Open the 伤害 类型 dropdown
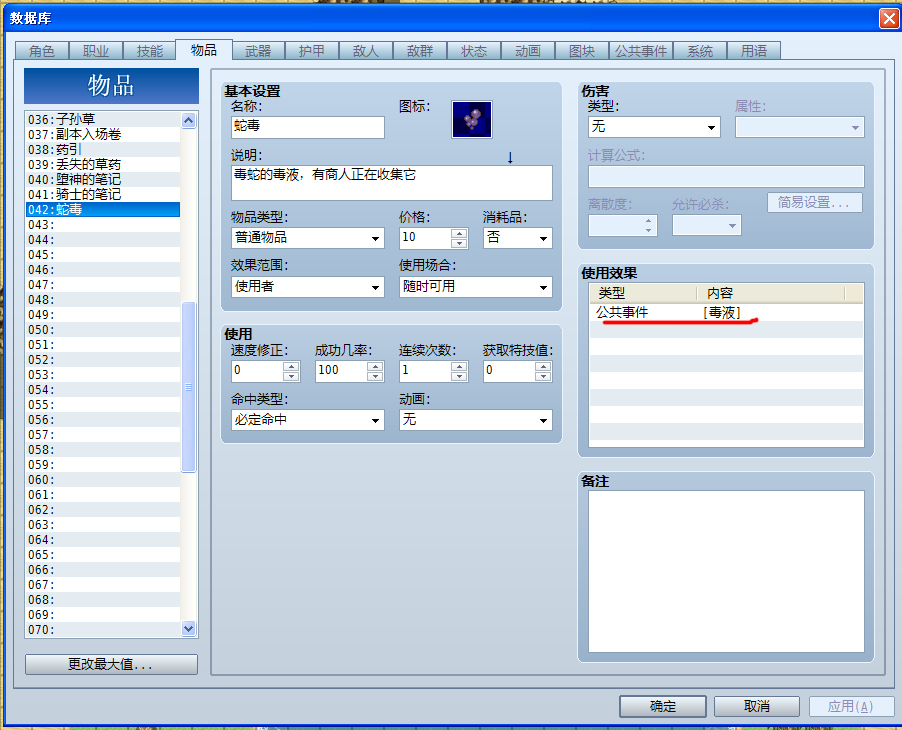Viewport: 902px width, 730px height. click(654, 127)
